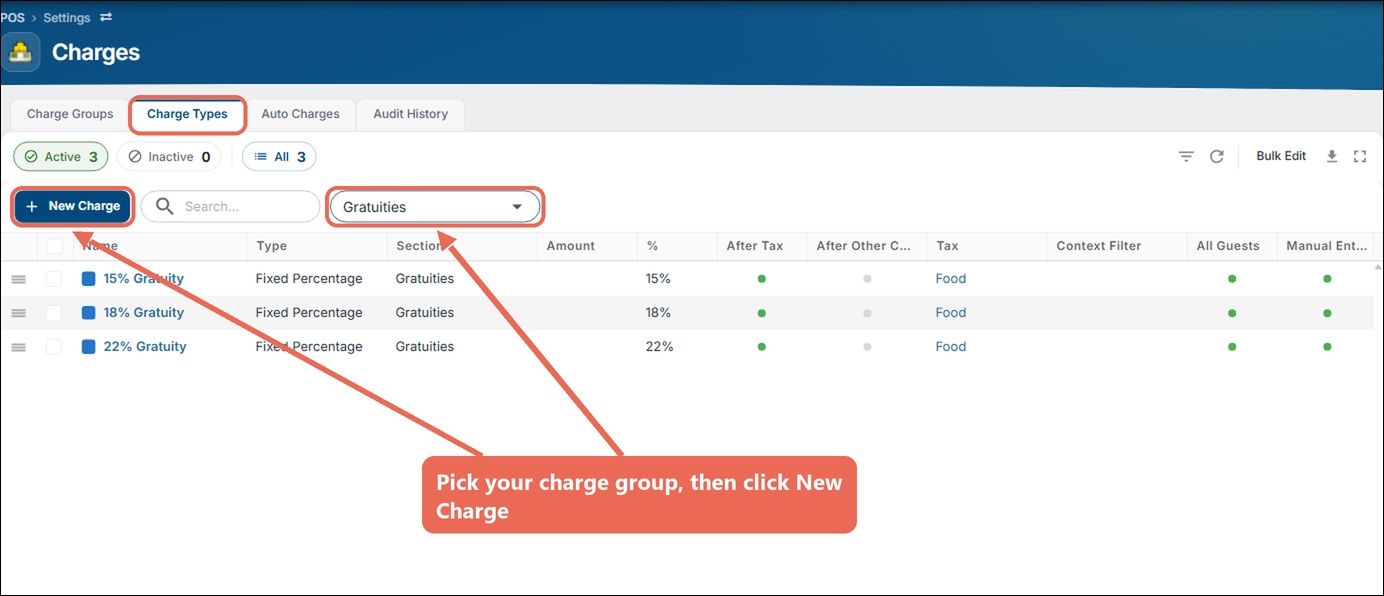
Task: Tick the checkbox for 22% Gratuity
Action: (54, 347)
